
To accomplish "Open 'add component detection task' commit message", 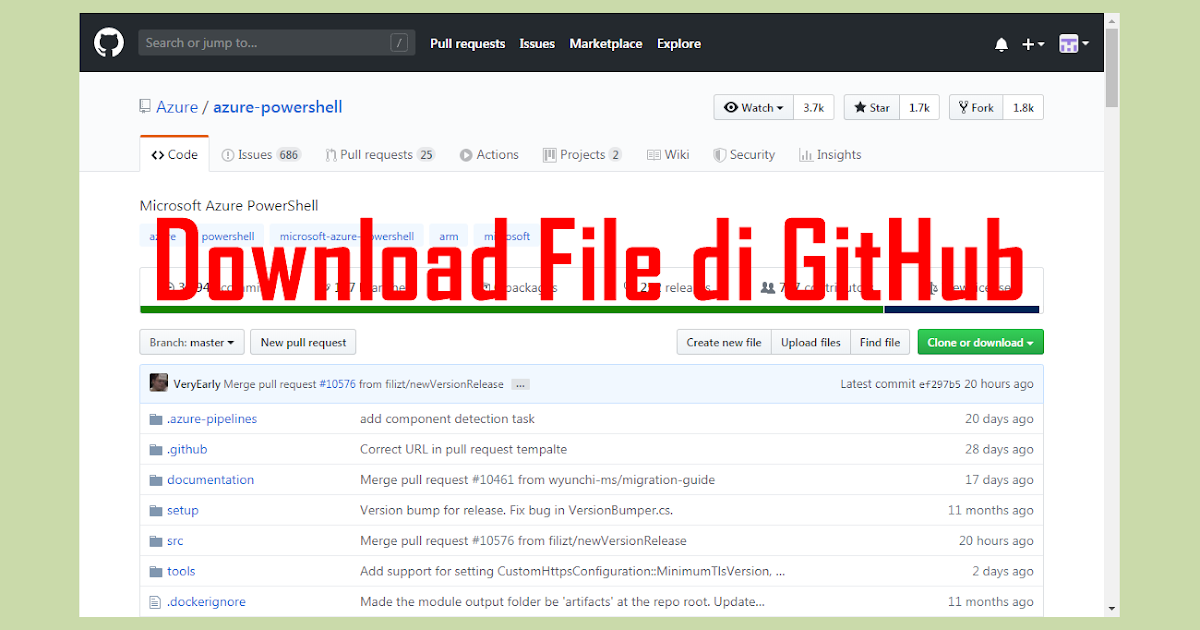I will click(447, 419).
